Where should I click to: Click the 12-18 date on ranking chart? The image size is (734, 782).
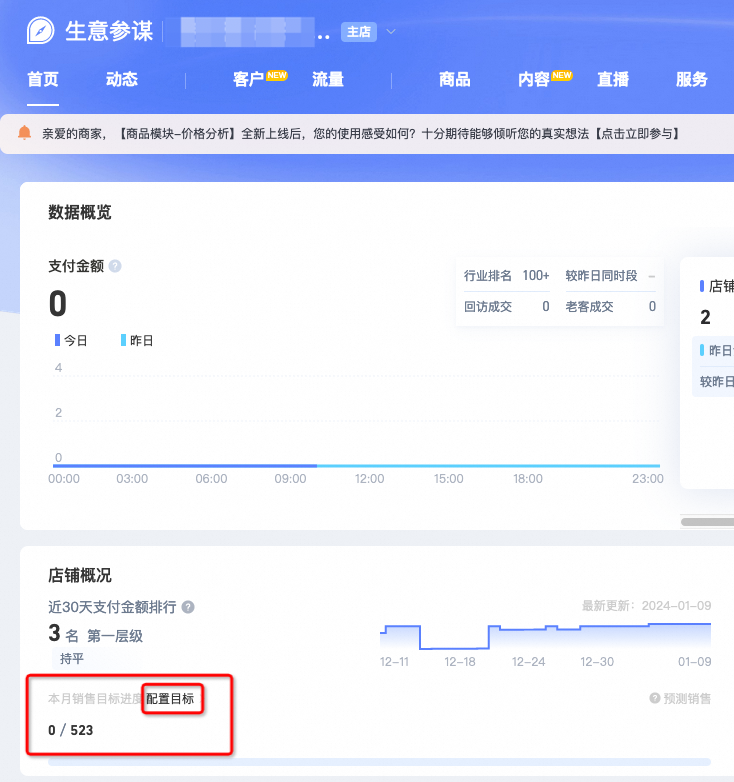coord(460,662)
